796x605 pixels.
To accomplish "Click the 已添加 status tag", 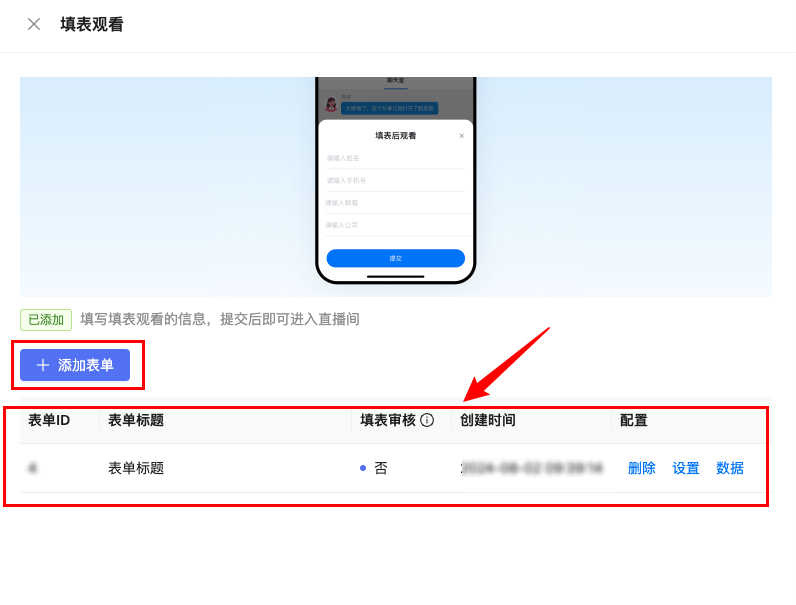I will pos(46,320).
